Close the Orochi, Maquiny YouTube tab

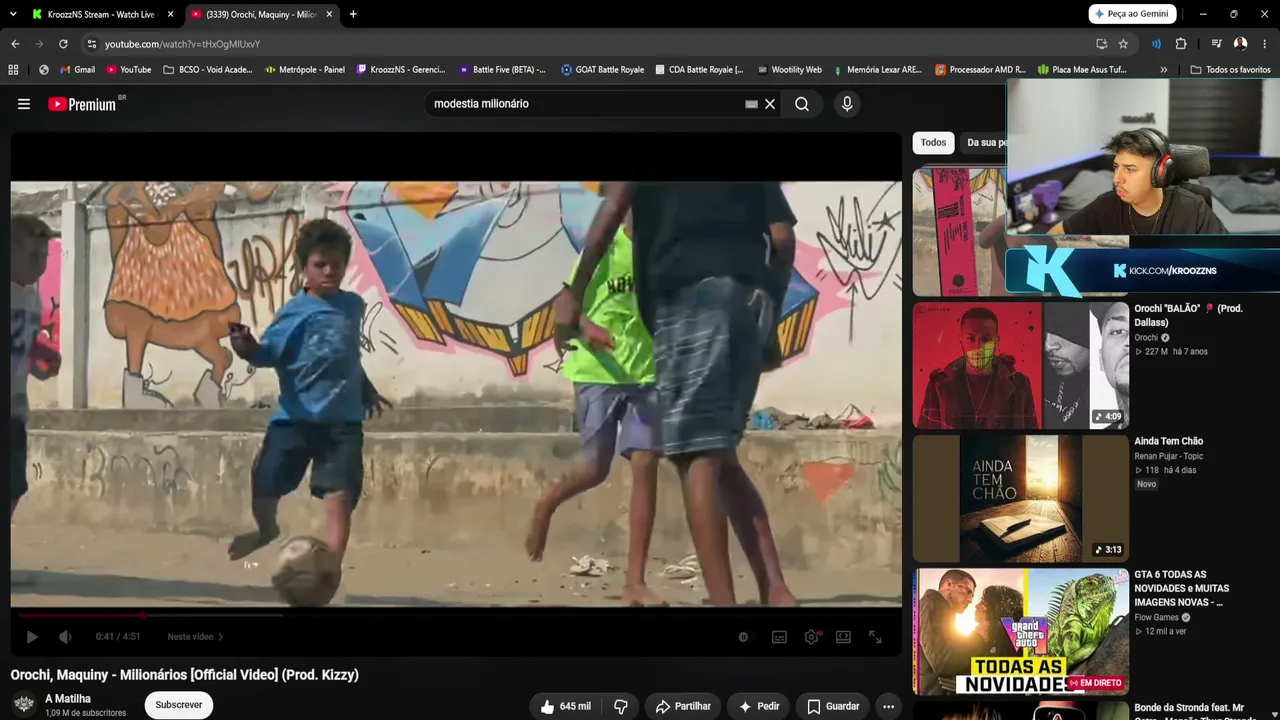pyautogui.click(x=329, y=14)
